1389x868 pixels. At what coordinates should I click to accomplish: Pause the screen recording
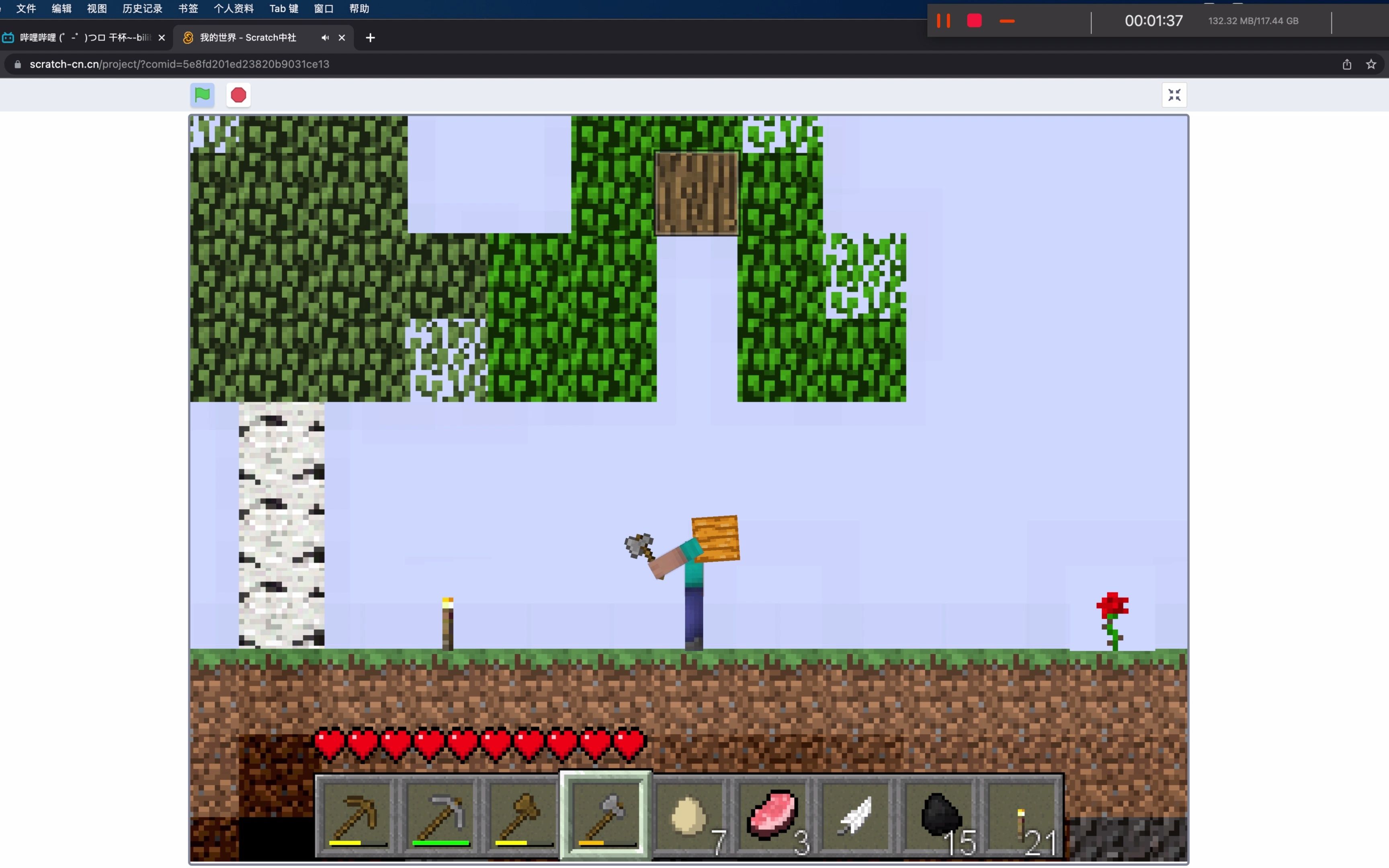coord(943,20)
